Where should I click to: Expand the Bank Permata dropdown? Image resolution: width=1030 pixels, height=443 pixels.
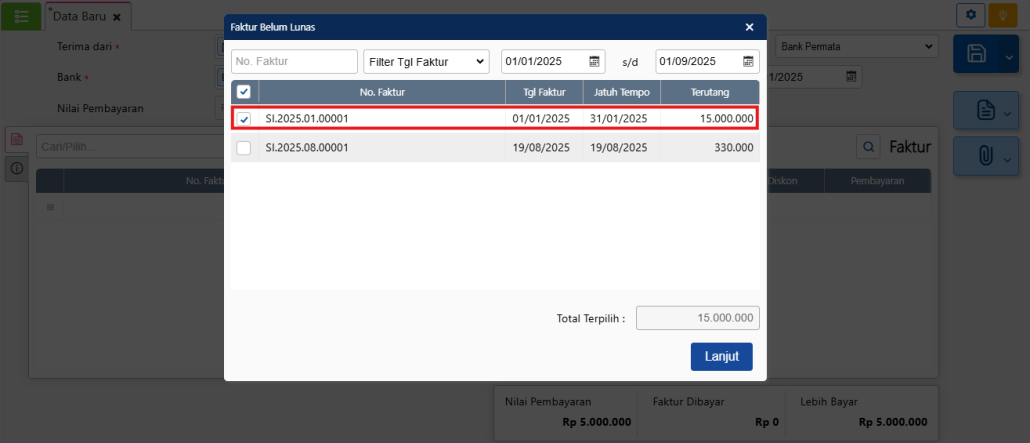click(x=857, y=46)
